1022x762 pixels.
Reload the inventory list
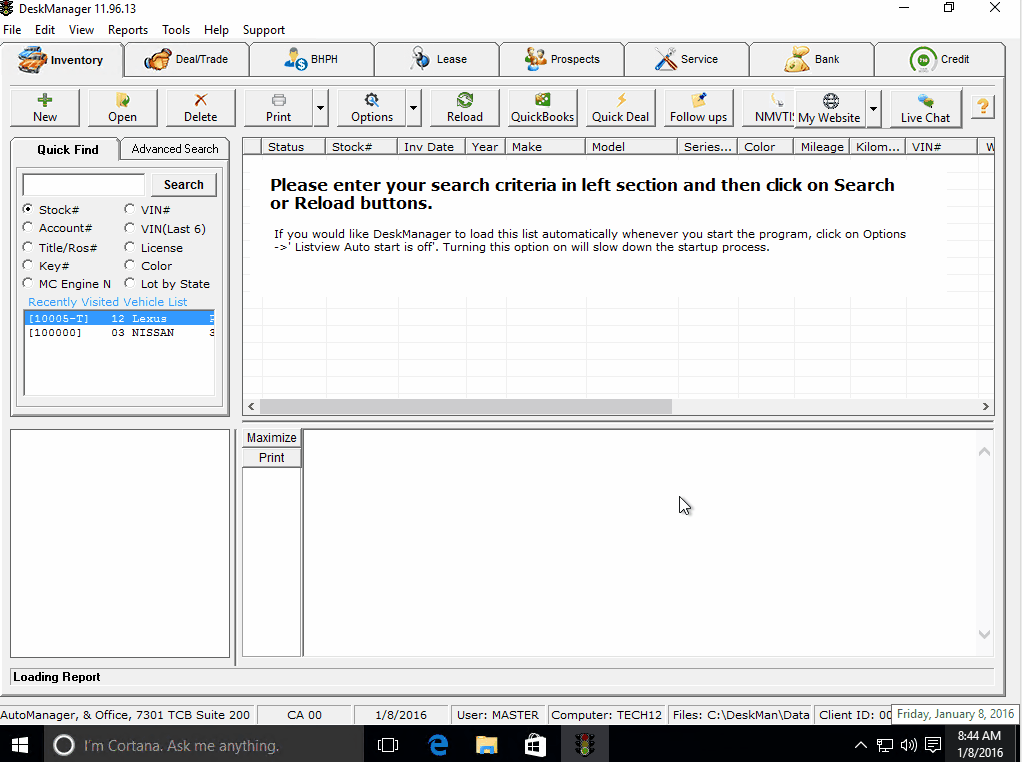pyautogui.click(x=465, y=108)
